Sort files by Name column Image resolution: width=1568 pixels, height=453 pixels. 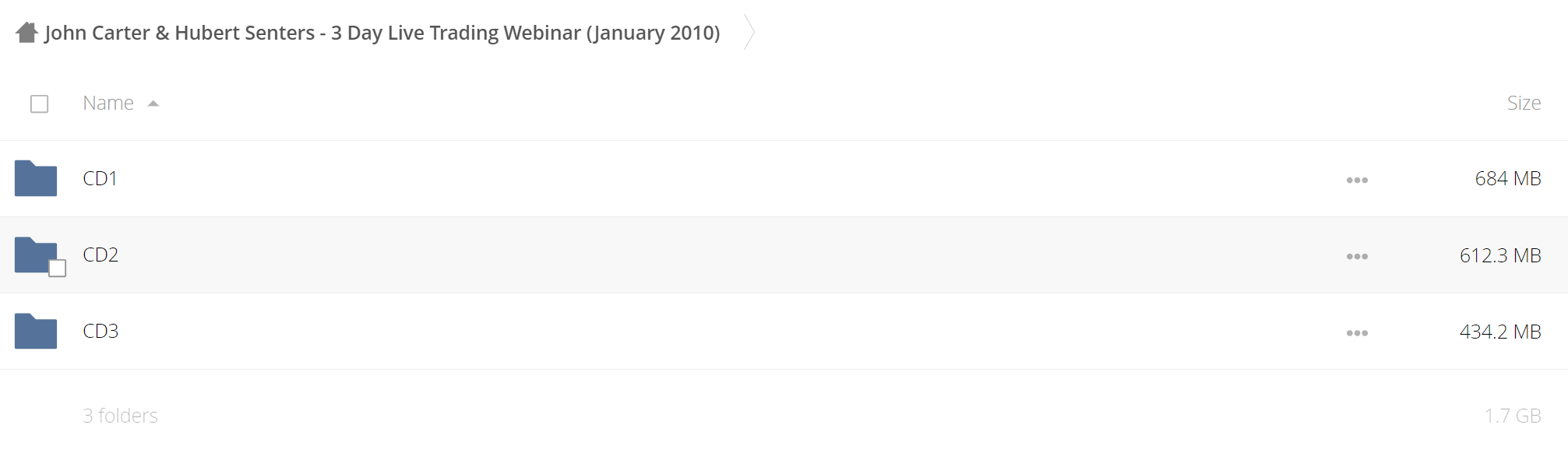(x=108, y=103)
